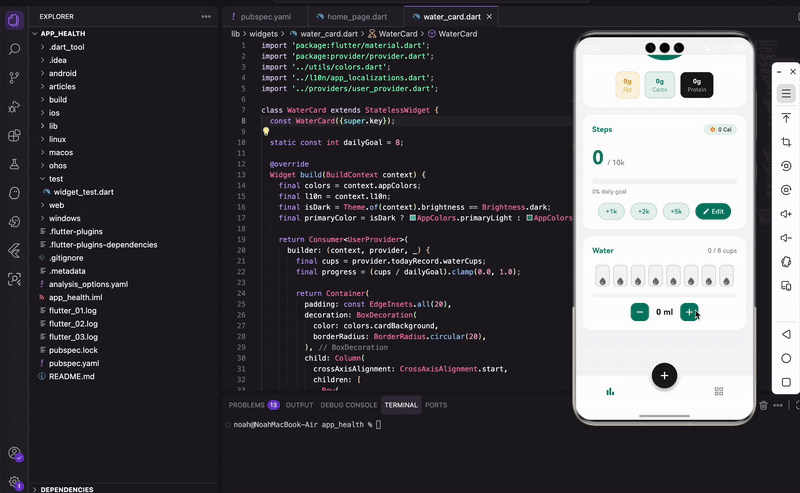800x493 pixels.
Task: Open the Testing flask icon
Action: click(x=14, y=164)
